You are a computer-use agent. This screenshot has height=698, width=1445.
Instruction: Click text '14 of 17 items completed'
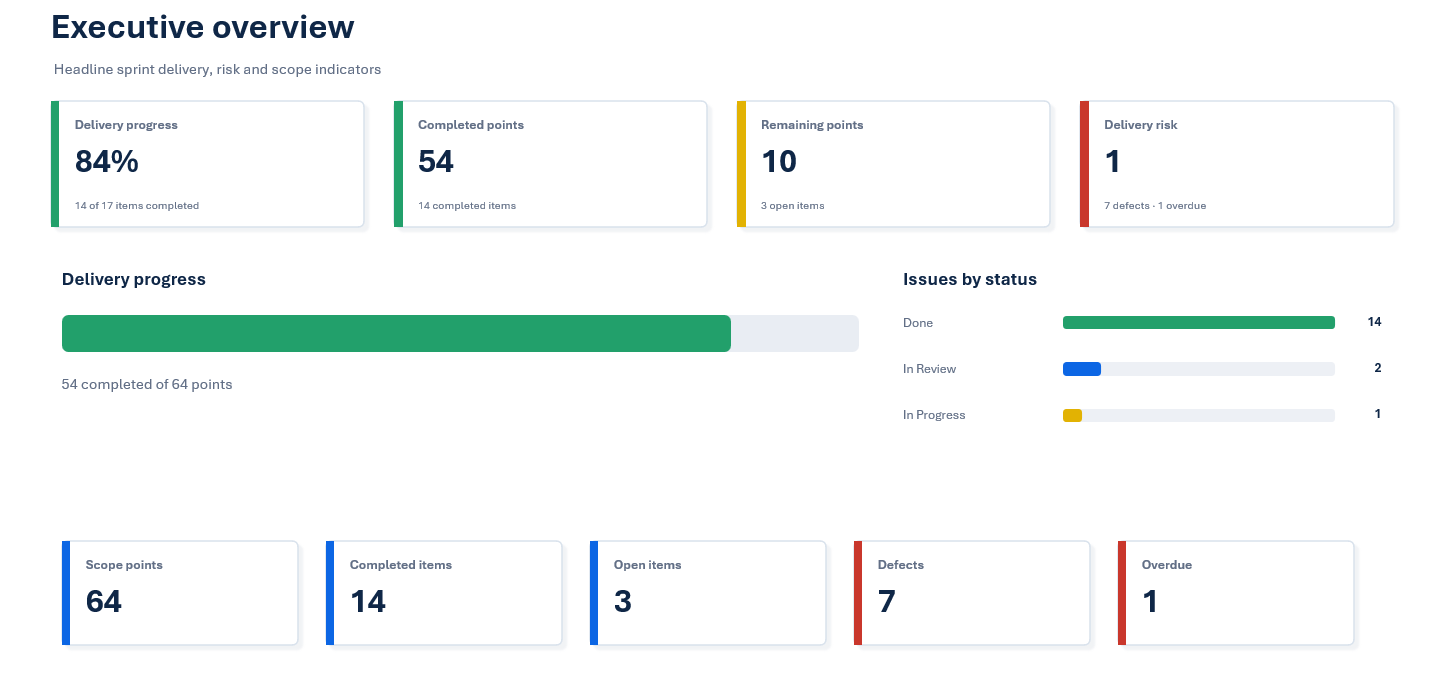click(x=137, y=206)
